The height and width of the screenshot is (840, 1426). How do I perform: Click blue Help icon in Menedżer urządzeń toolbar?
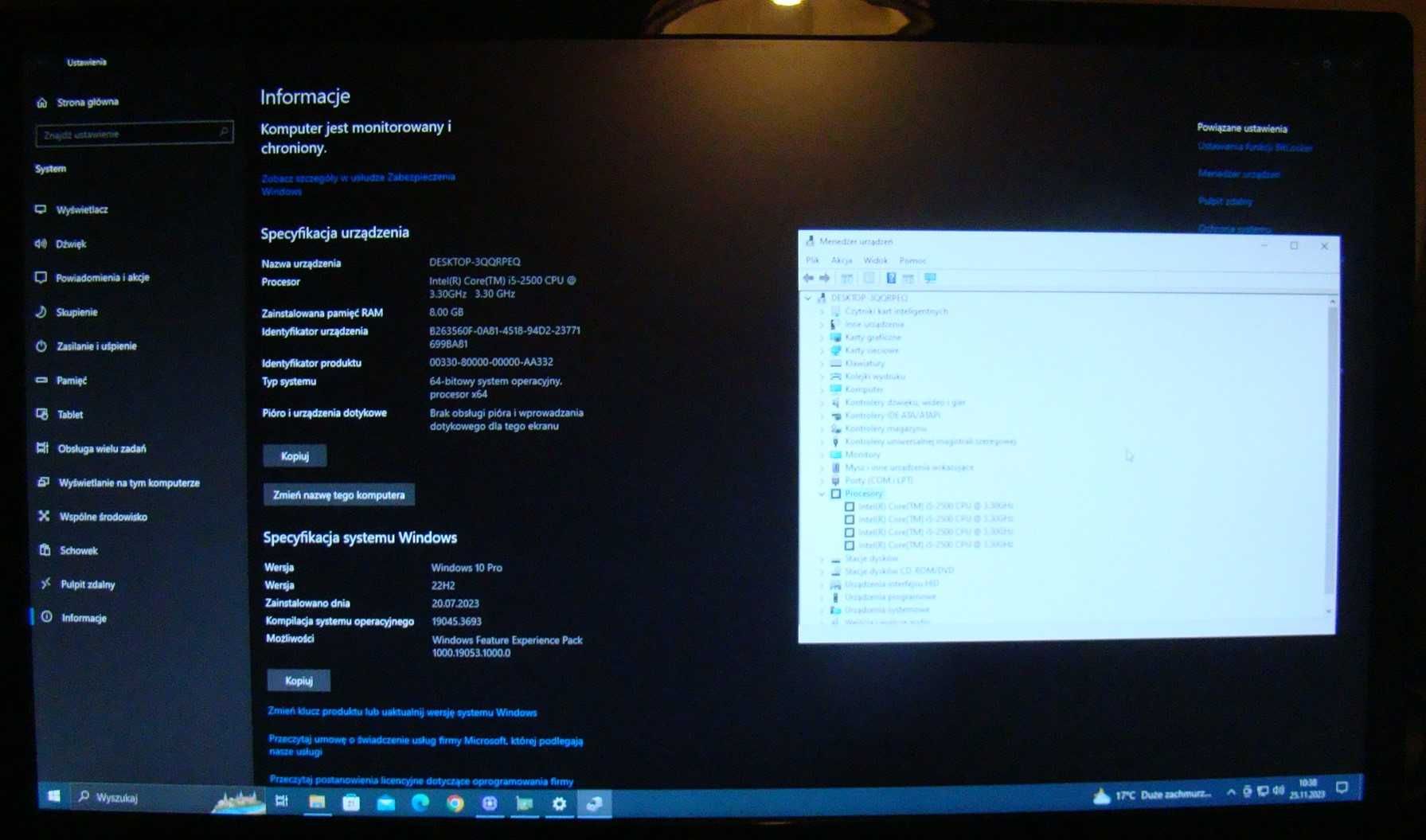click(891, 278)
